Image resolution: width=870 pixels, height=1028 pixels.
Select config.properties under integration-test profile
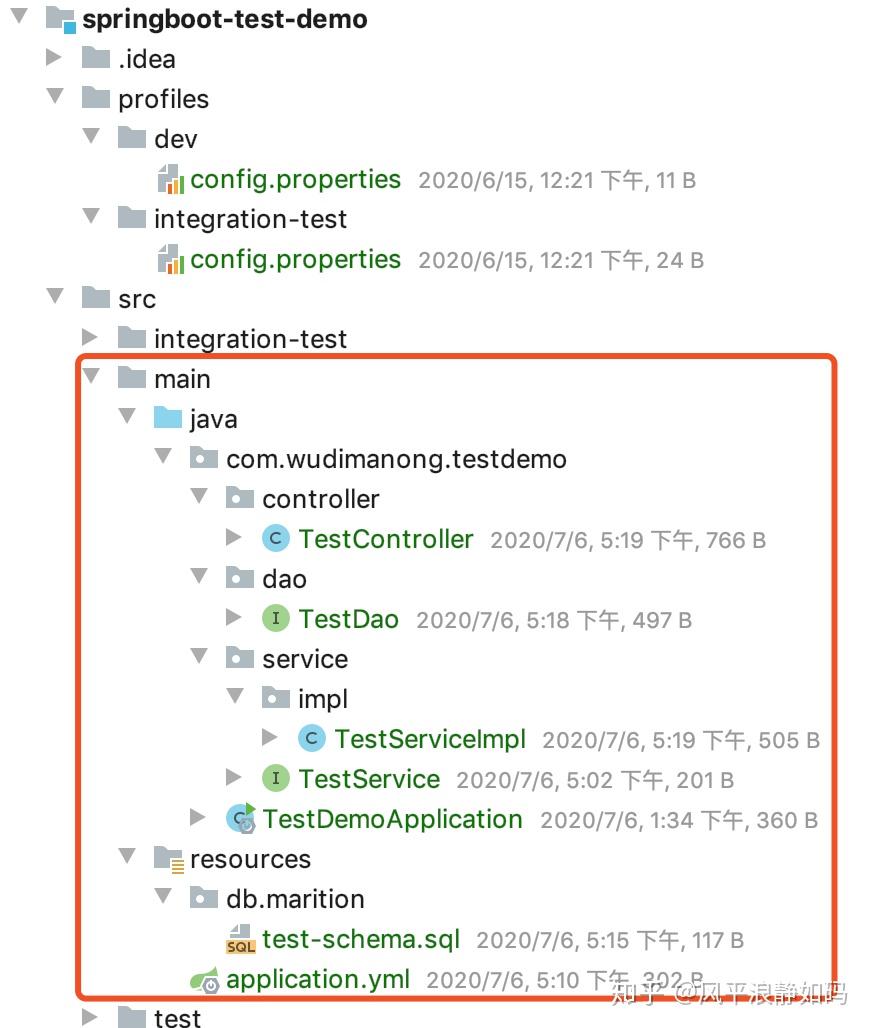(x=295, y=259)
